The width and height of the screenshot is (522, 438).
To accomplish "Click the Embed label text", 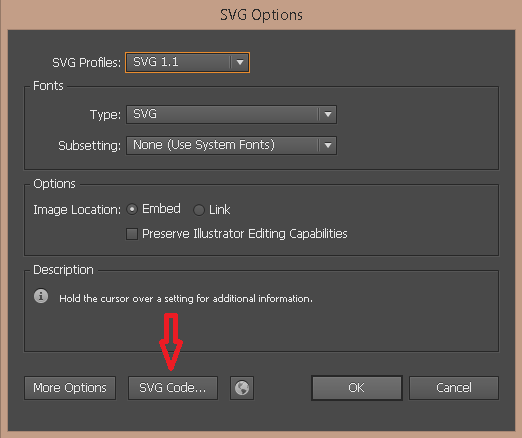I will pos(161,209).
